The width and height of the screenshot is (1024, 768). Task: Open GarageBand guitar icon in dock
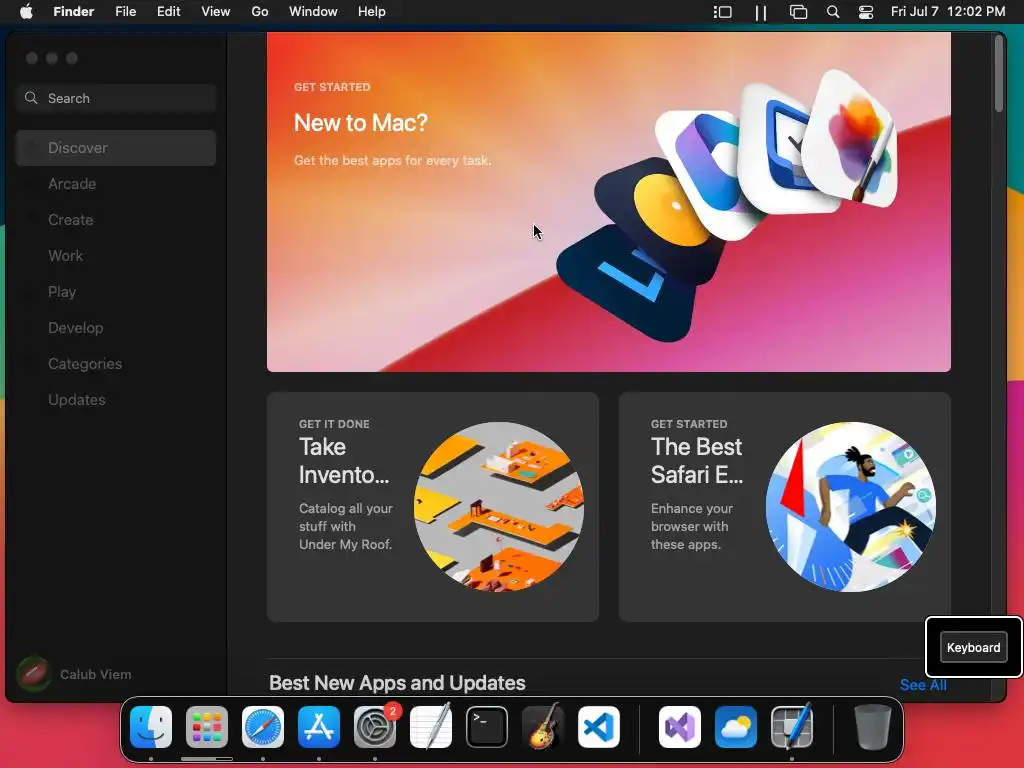543,727
